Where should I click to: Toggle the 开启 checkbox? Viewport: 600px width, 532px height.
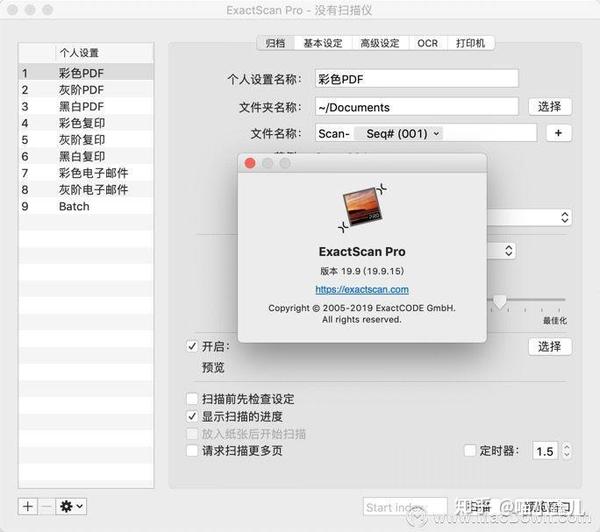point(192,346)
